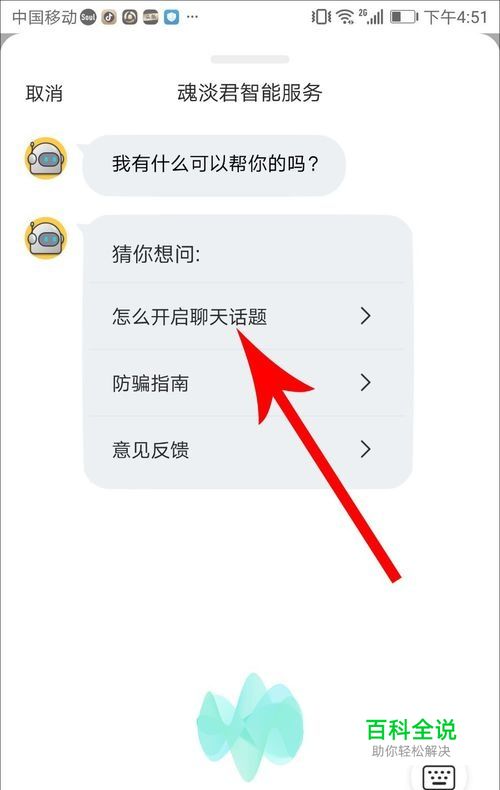Tap the keyboard icon at bottom right
This screenshot has width=500, height=790.
tap(439, 777)
